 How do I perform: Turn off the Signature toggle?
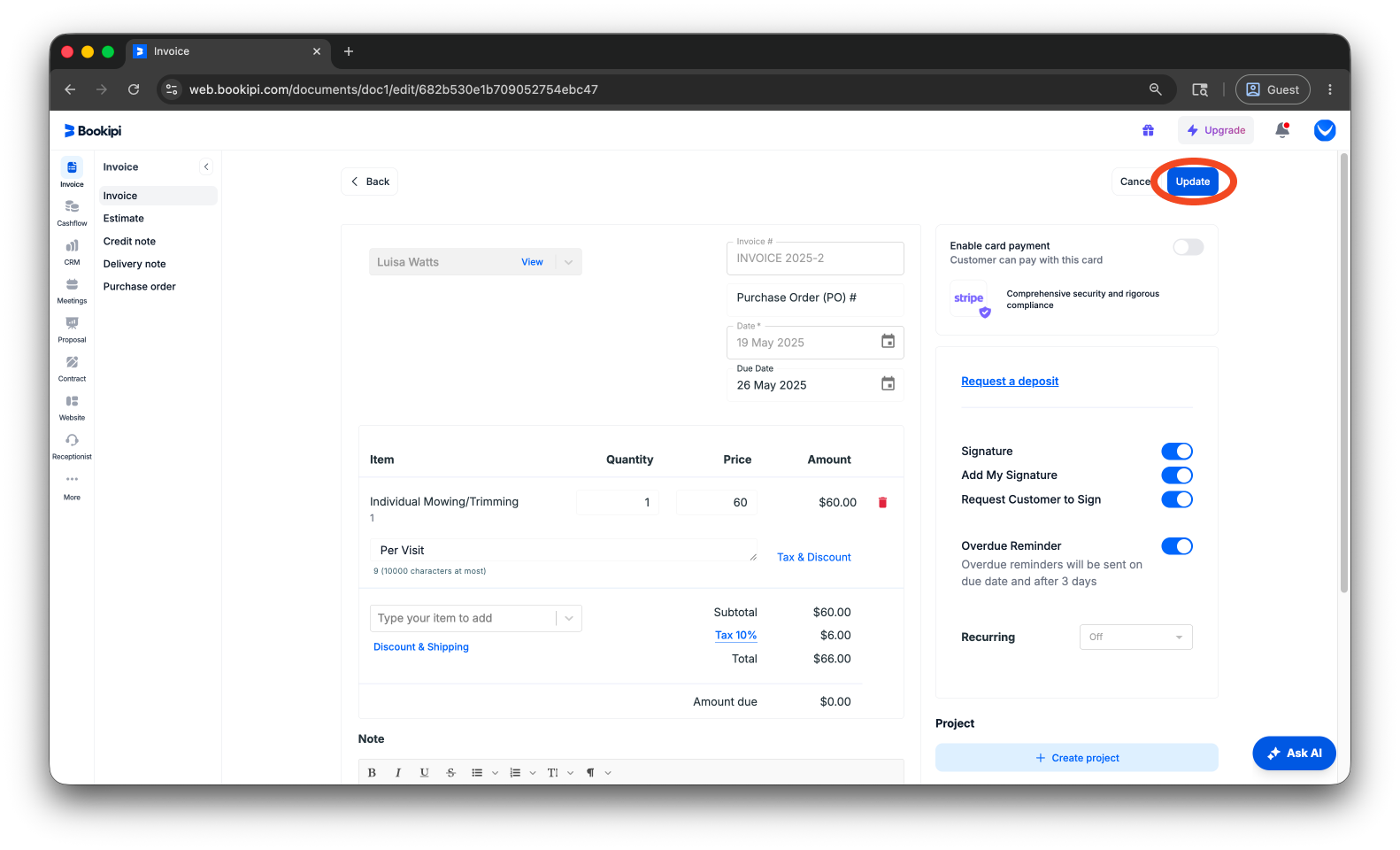click(x=1177, y=452)
